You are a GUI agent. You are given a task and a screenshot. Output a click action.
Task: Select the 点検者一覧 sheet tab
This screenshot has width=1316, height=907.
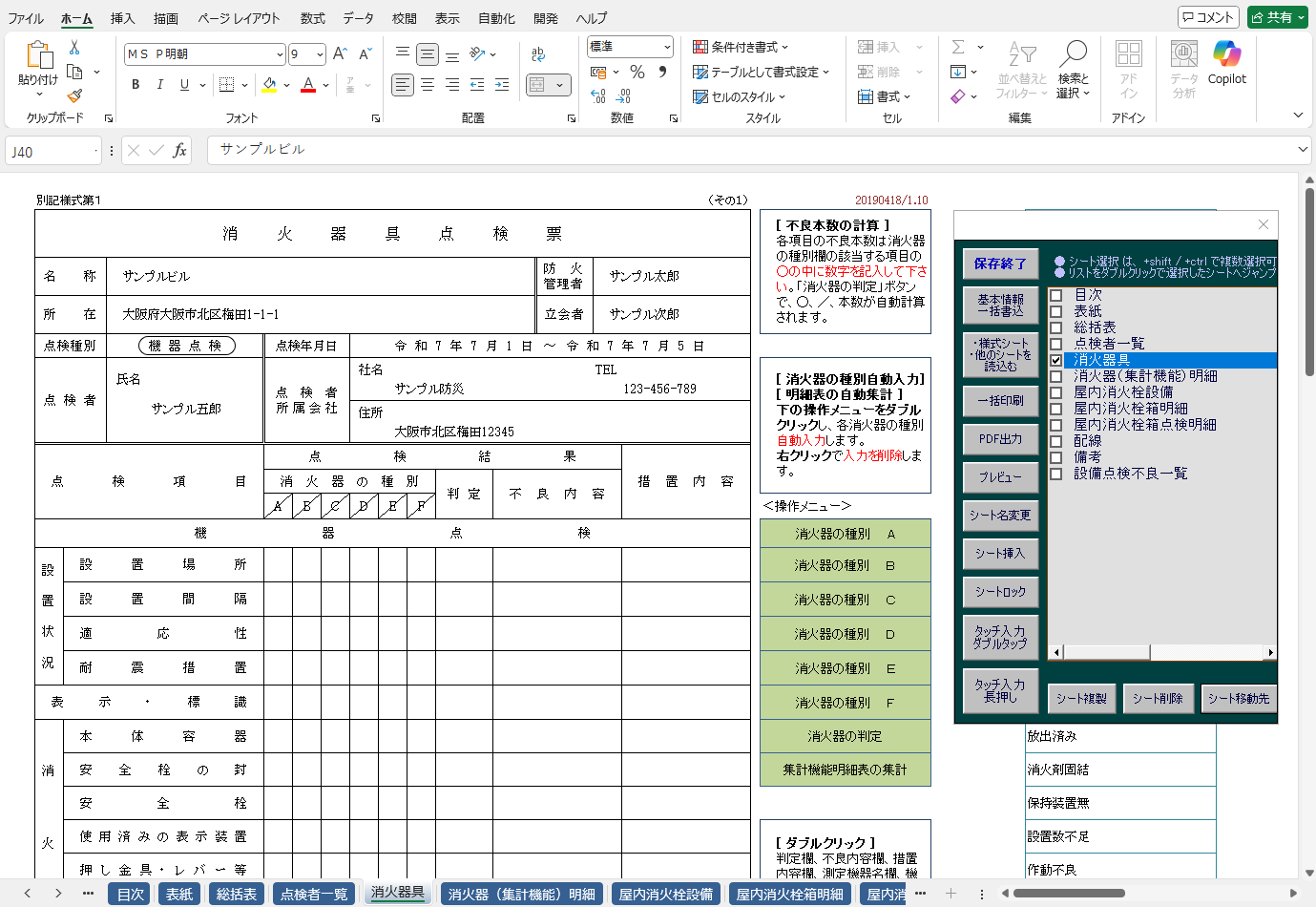click(x=315, y=895)
